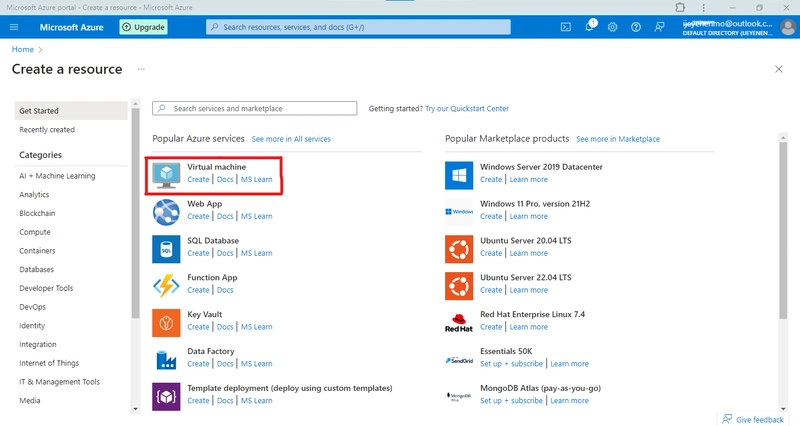Image resolution: width=800 pixels, height=426 pixels.
Task: Click the Data Factory icon
Action: [x=166, y=360]
